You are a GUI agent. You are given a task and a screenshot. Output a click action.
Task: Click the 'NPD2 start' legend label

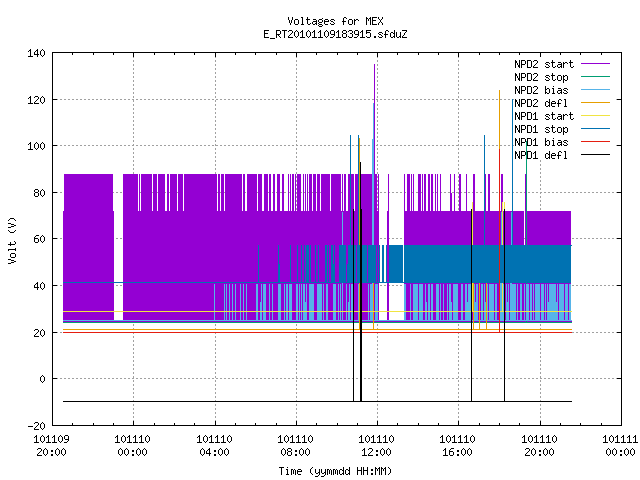(544, 64)
